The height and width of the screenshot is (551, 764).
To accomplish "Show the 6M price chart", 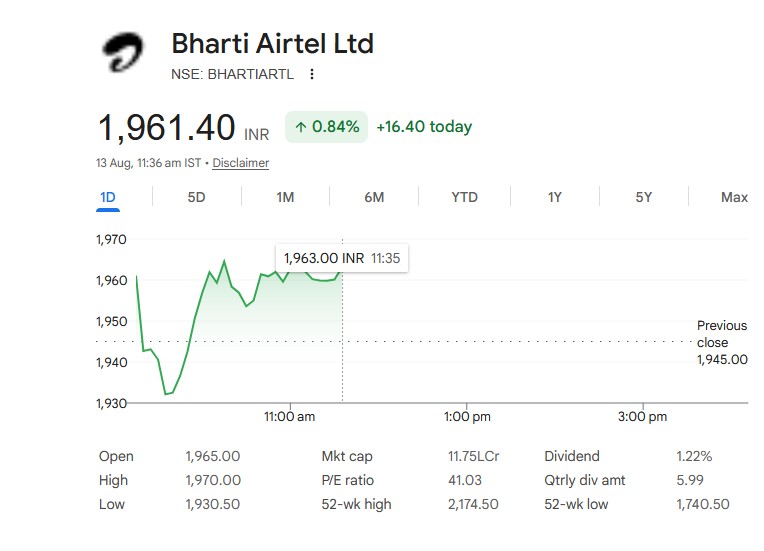I will pos(374,197).
